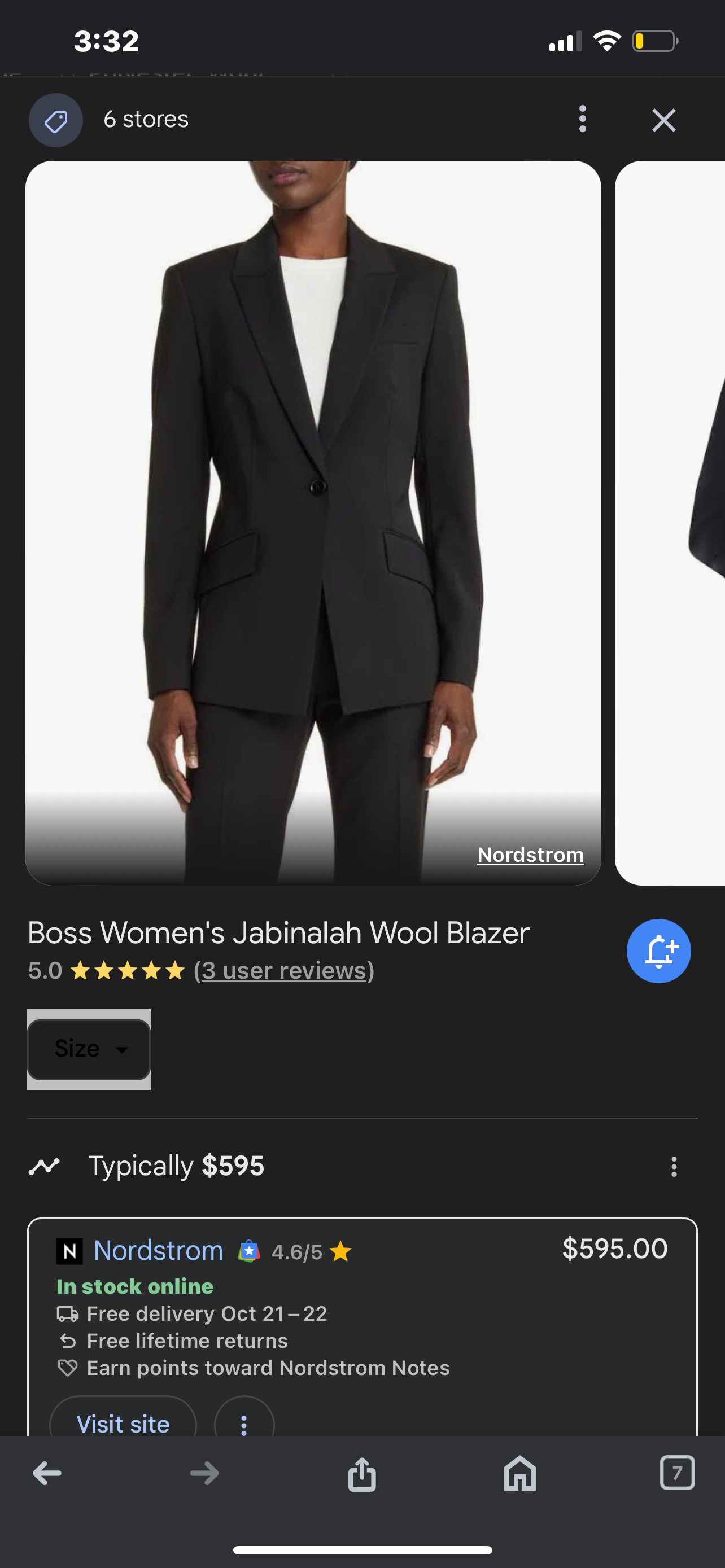Go forward with the browser forward arrow
725x1568 pixels.
(x=204, y=1474)
